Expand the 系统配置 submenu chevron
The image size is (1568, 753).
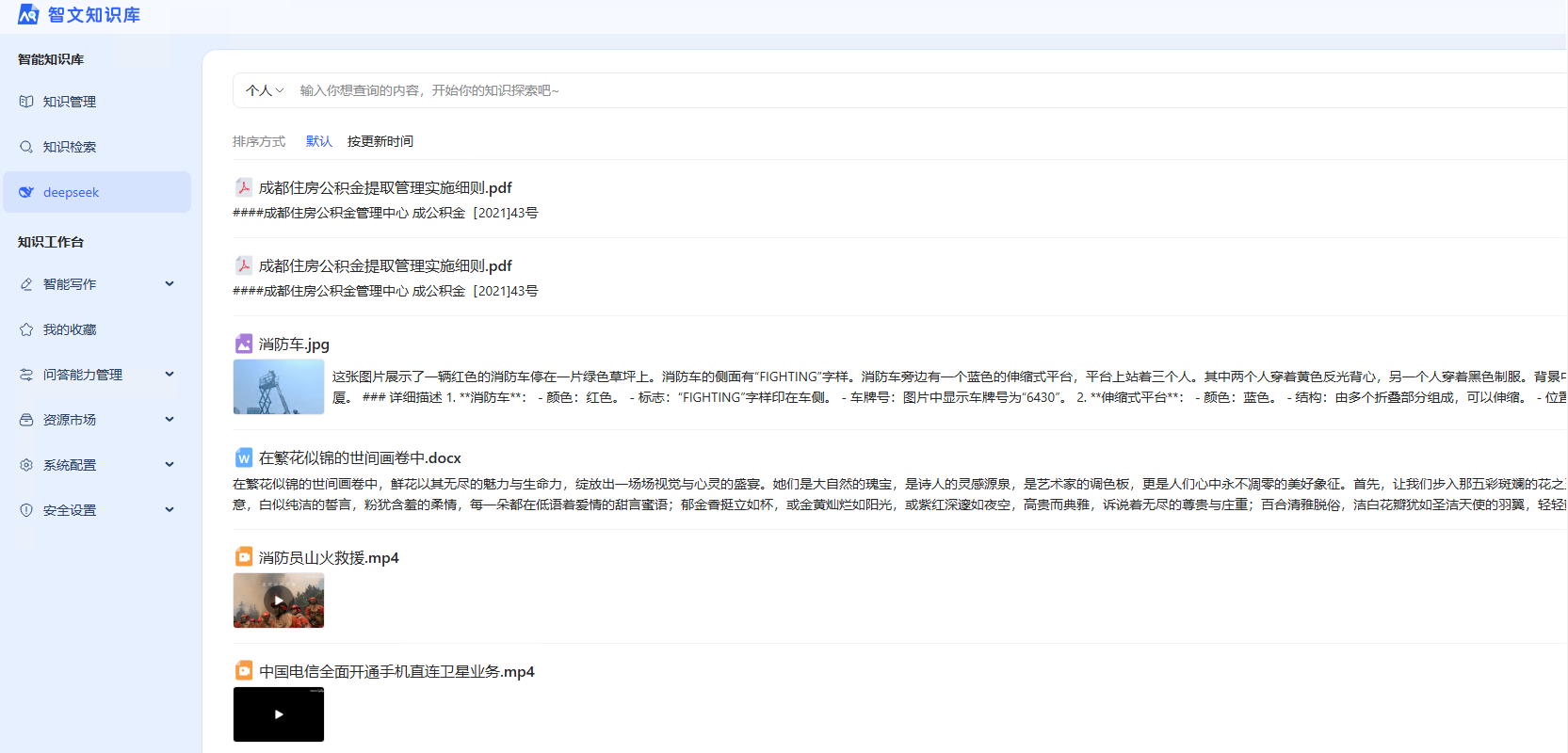pyautogui.click(x=170, y=465)
